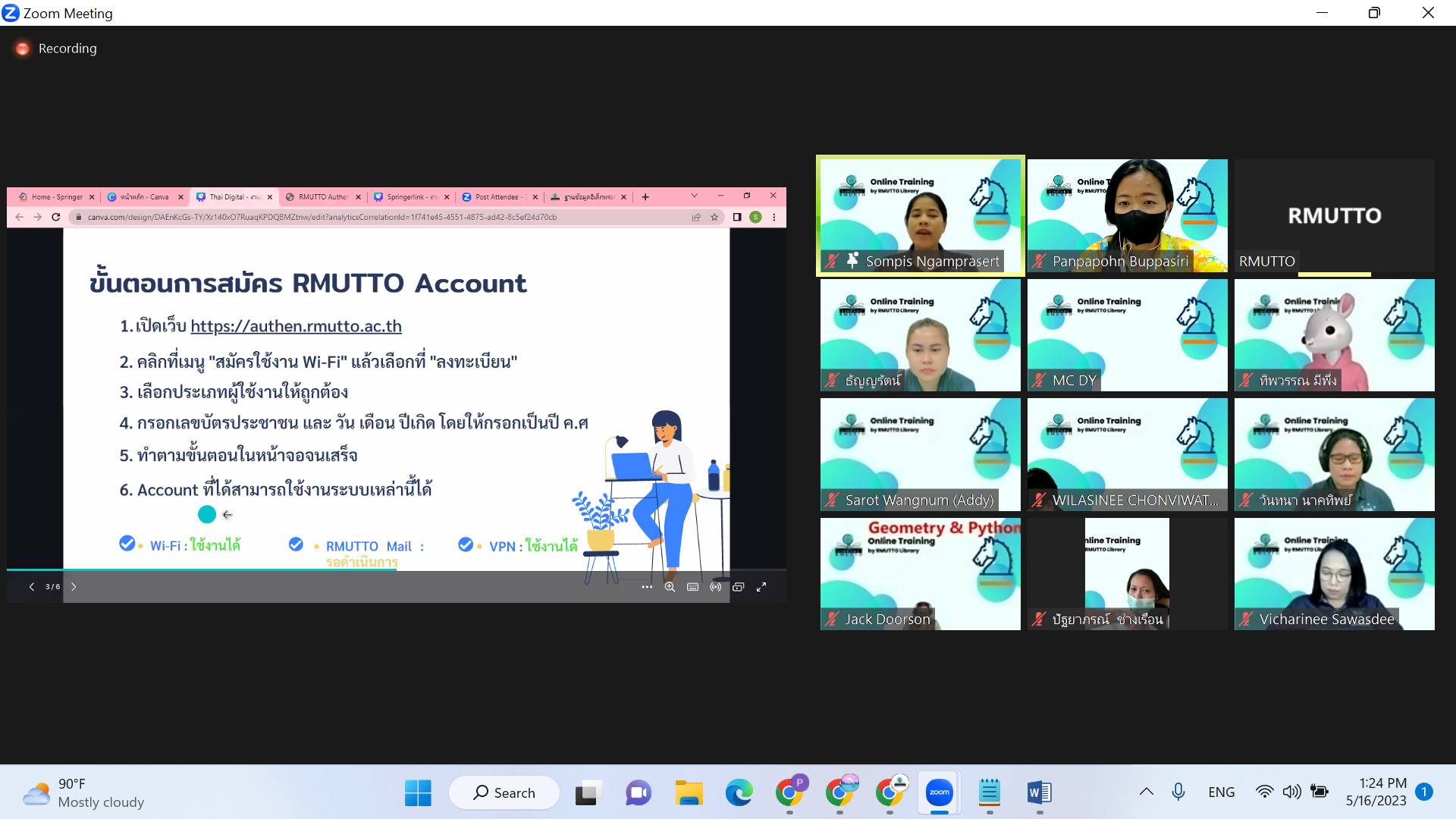Show hidden system tray icons
Viewport: 1456px width, 819px height.
click(x=1147, y=792)
